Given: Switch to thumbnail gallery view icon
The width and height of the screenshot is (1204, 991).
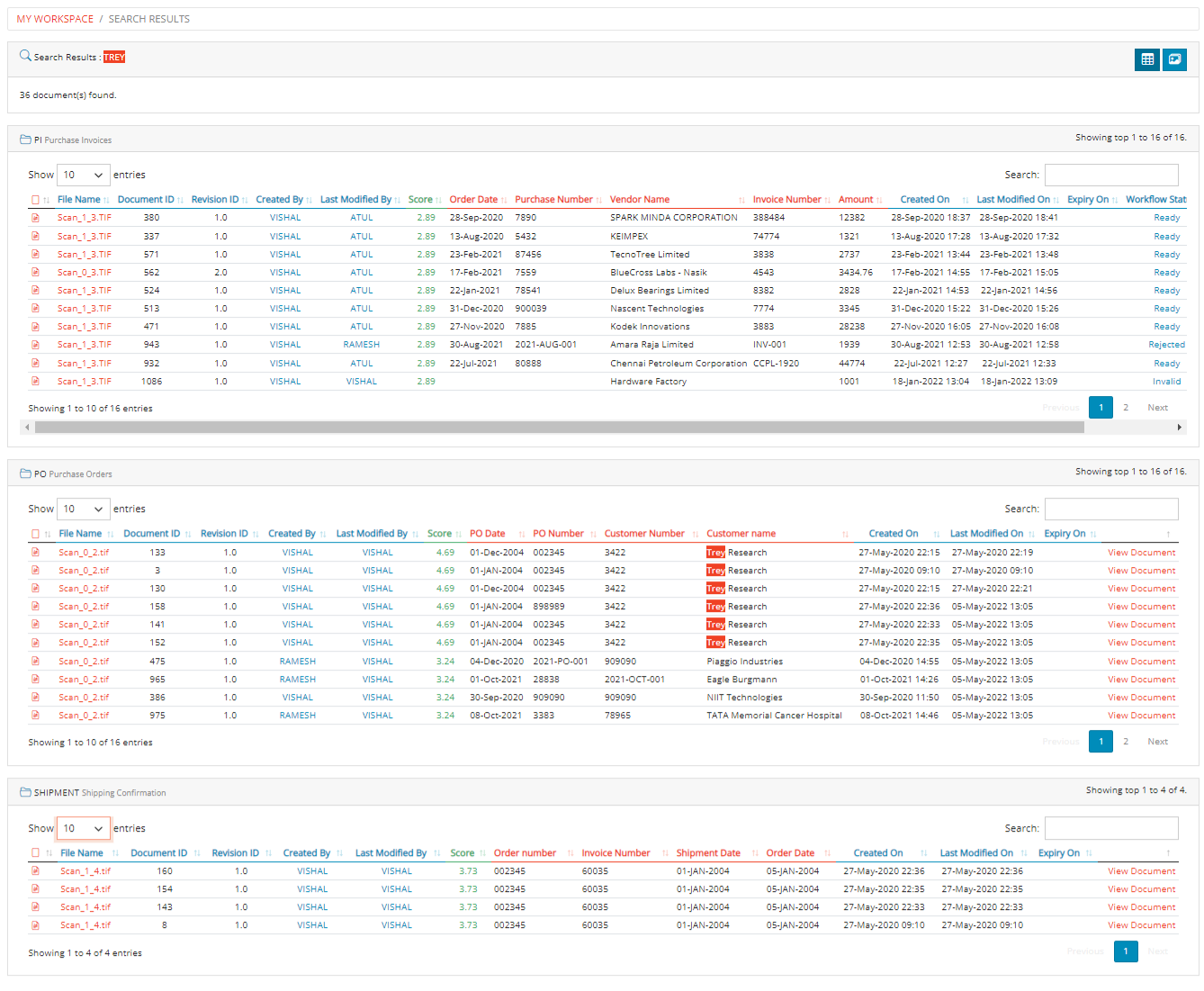Looking at the screenshot, I should [x=1174, y=59].
